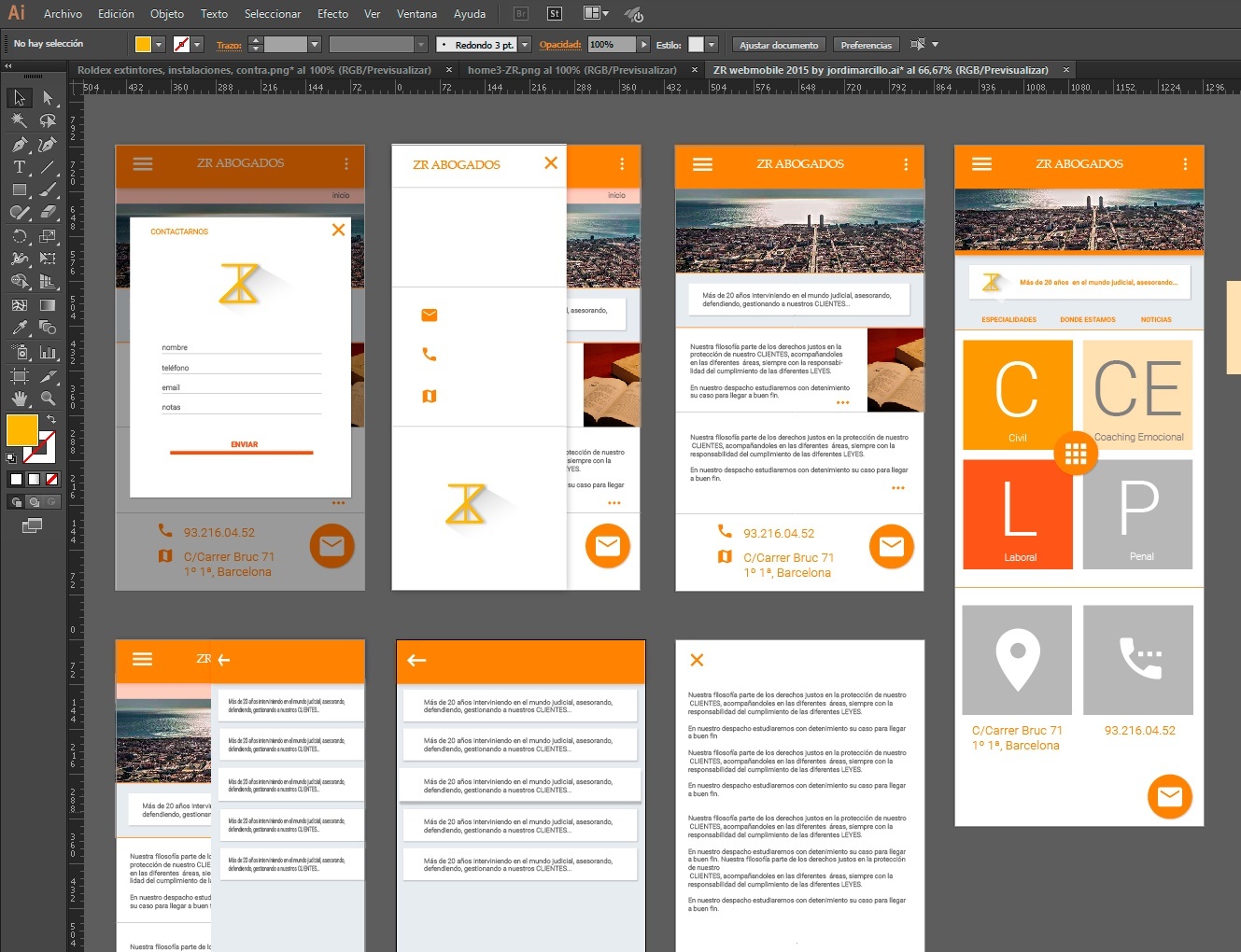
Task: Select the Hand tool
Action: 19,399
